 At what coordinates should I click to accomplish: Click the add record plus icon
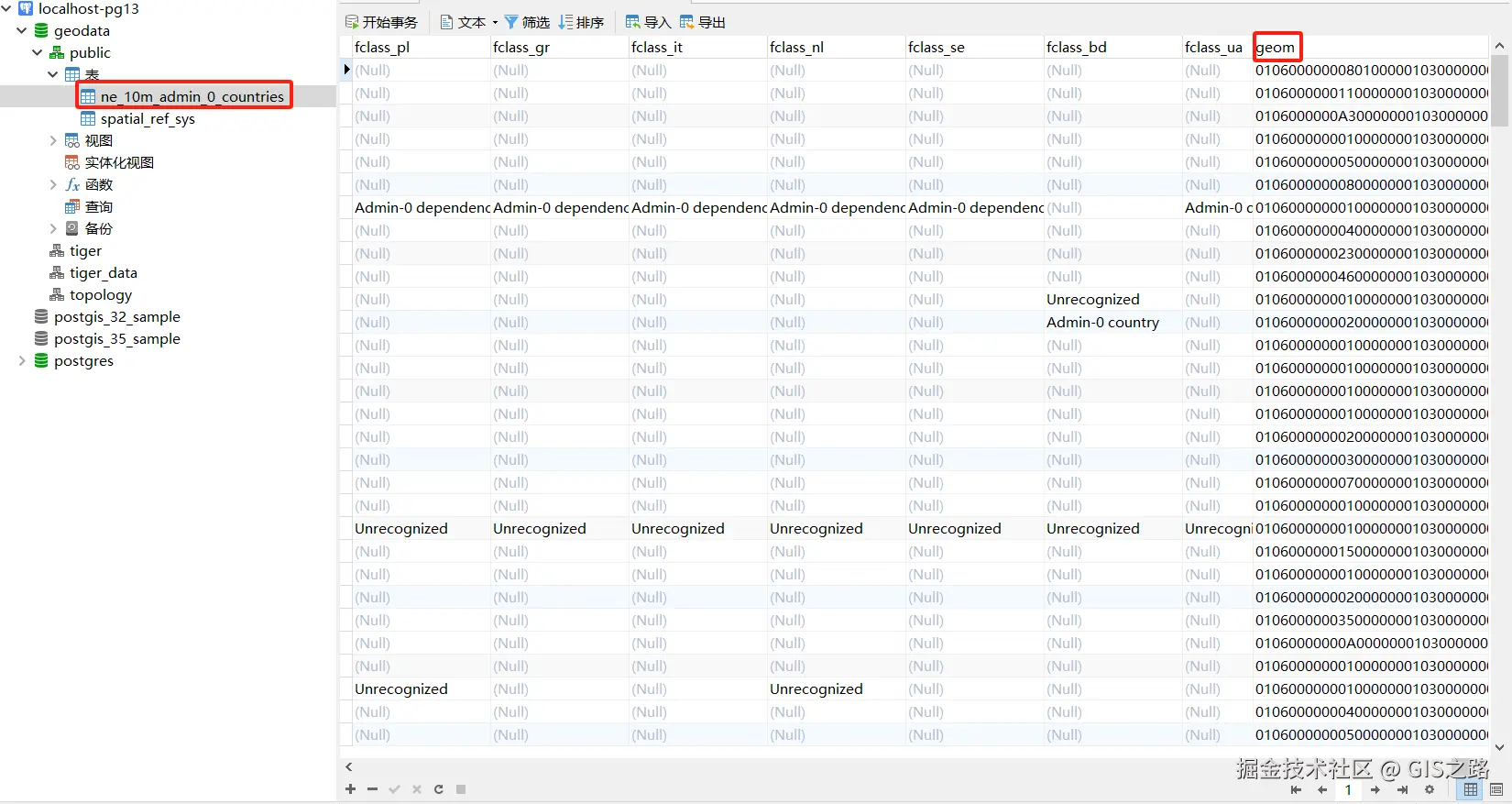point(350,788)
